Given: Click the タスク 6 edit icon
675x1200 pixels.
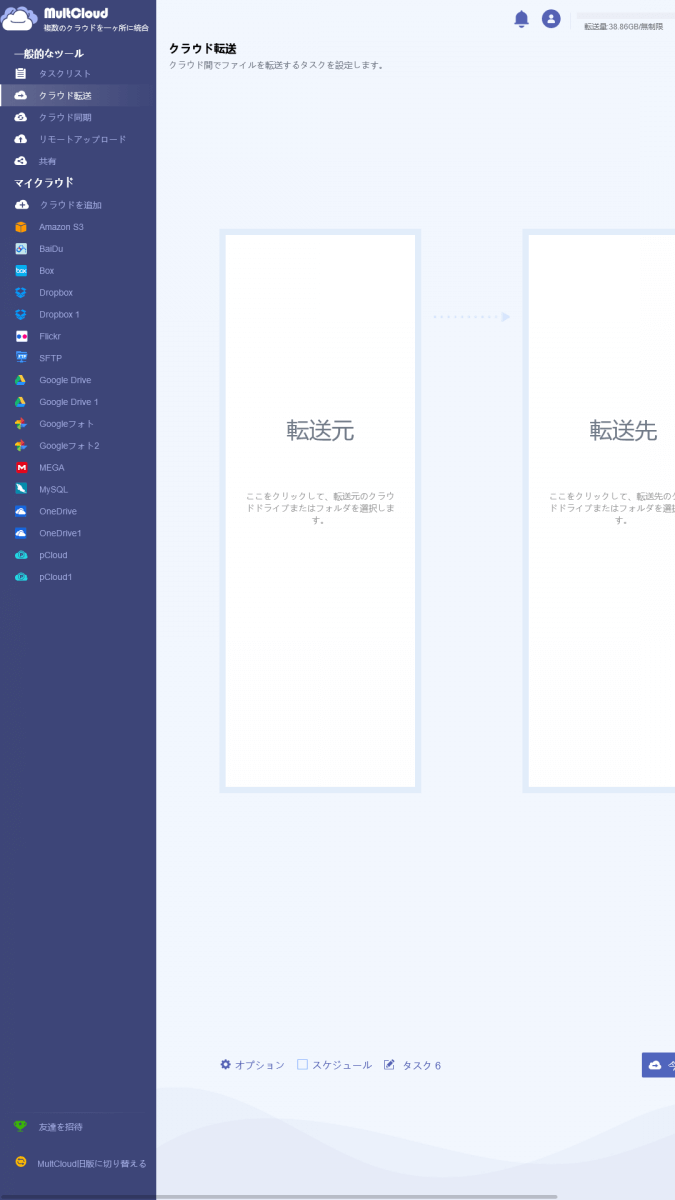Looking at the screenshot, I should 390,1065.
